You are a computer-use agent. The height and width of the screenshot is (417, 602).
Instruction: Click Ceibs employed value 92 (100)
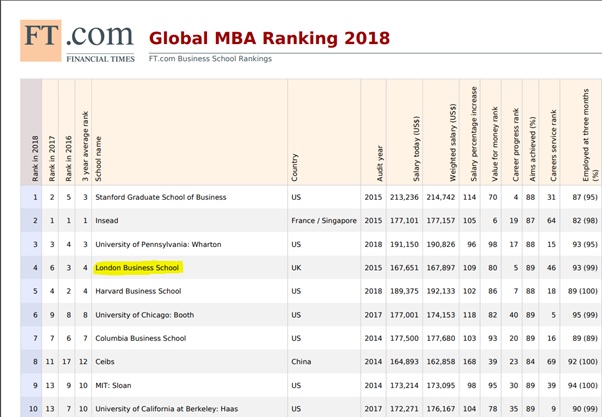click(583, 362)
